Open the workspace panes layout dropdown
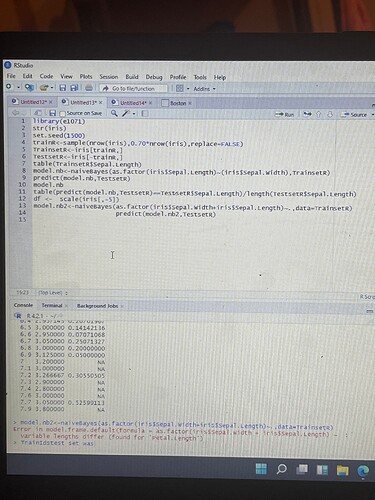Screen dimensions: 375x500 [x=182, y=88]
